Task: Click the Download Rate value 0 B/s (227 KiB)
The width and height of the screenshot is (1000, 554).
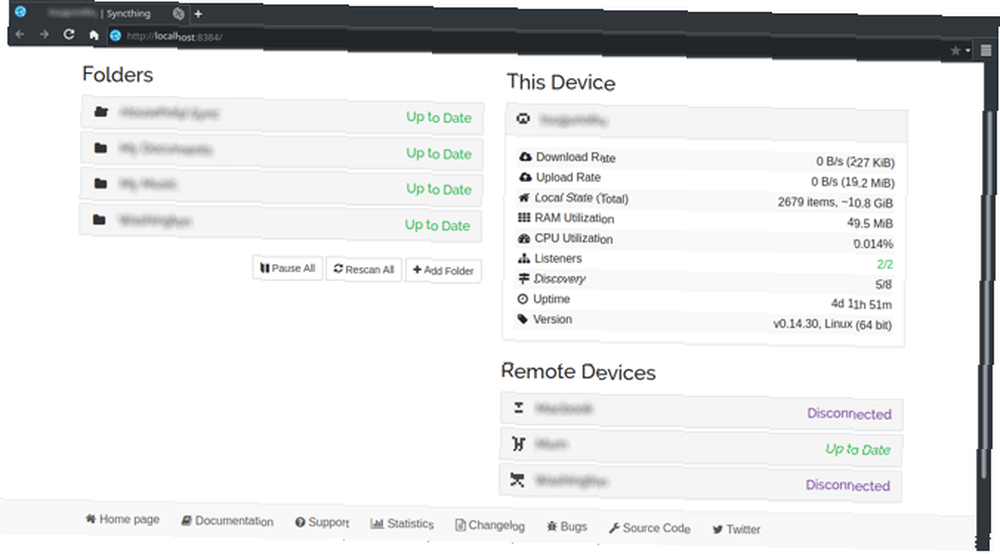Action: tap(855, 162)
